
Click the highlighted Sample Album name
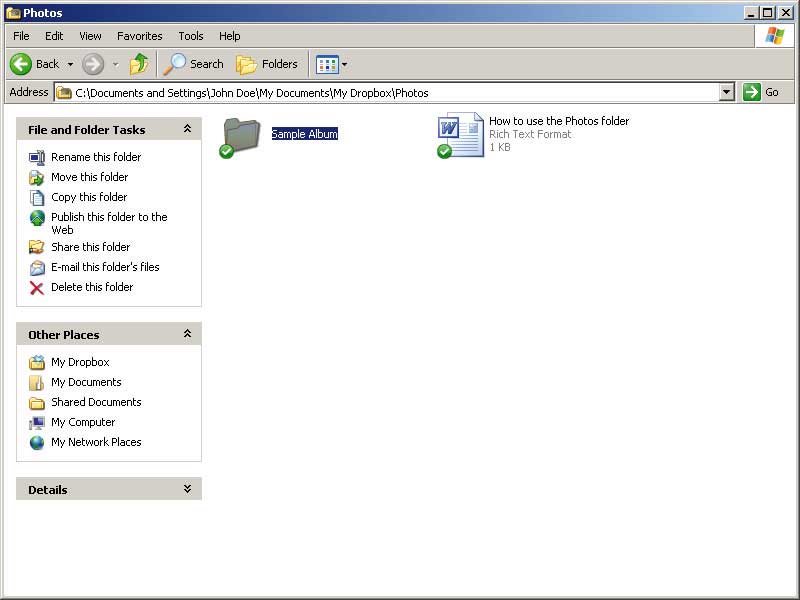click(305, 134)
